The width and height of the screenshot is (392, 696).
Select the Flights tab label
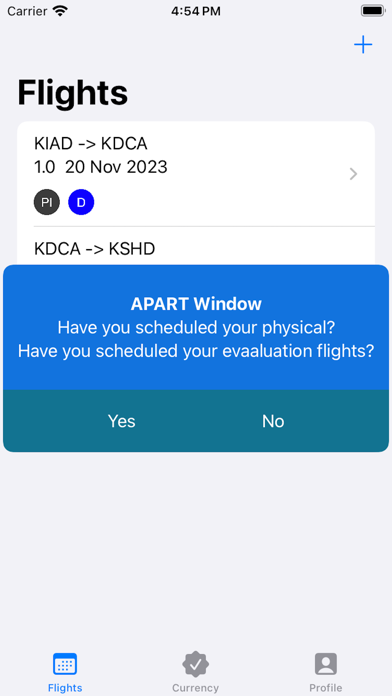tap(65, 688)
